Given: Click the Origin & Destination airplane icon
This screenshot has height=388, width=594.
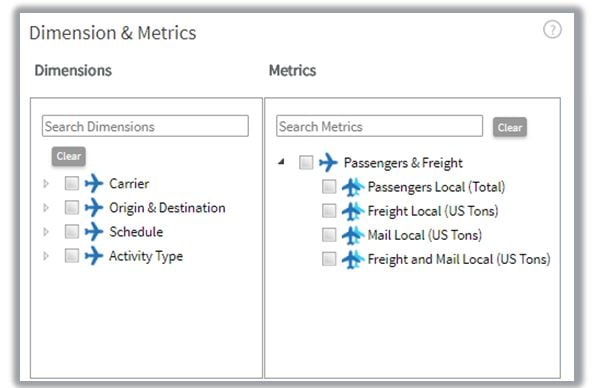Looking at the screenshot, I should pyautogui.click(x=94, y=208).
